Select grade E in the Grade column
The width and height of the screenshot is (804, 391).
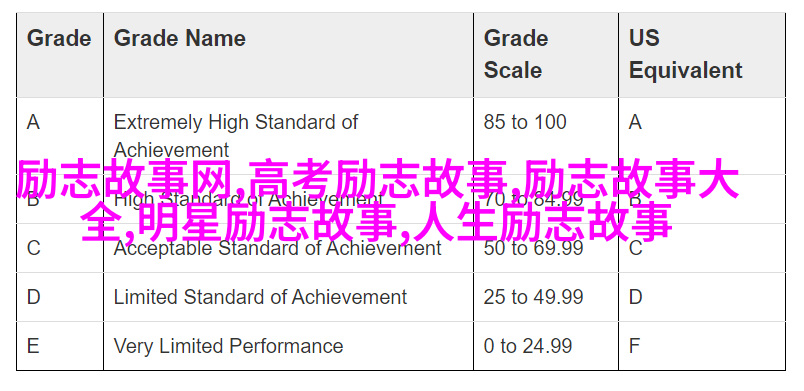(x=59, y=346)
